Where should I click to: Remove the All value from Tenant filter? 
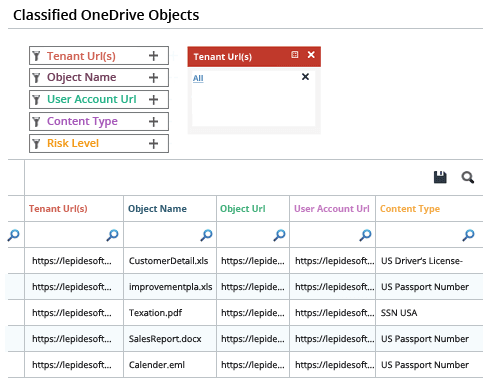305,77
